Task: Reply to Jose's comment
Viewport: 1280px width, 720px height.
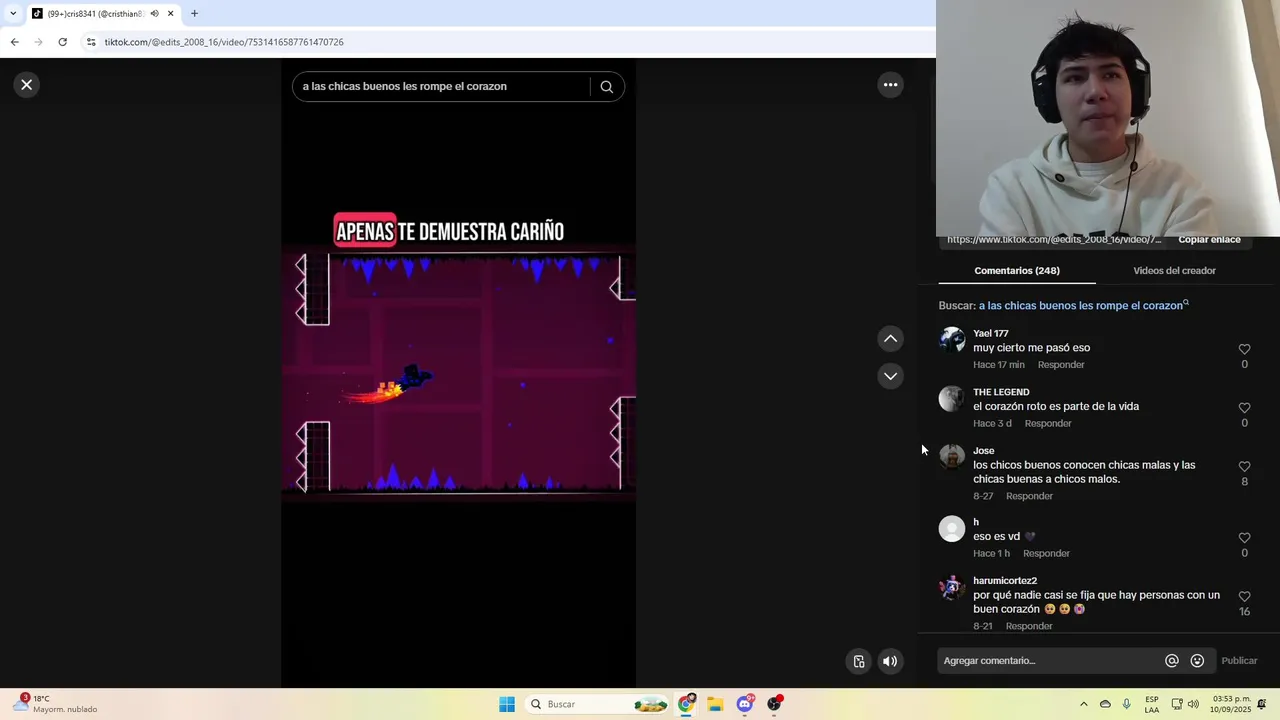Action: (x=1029, y=497)
